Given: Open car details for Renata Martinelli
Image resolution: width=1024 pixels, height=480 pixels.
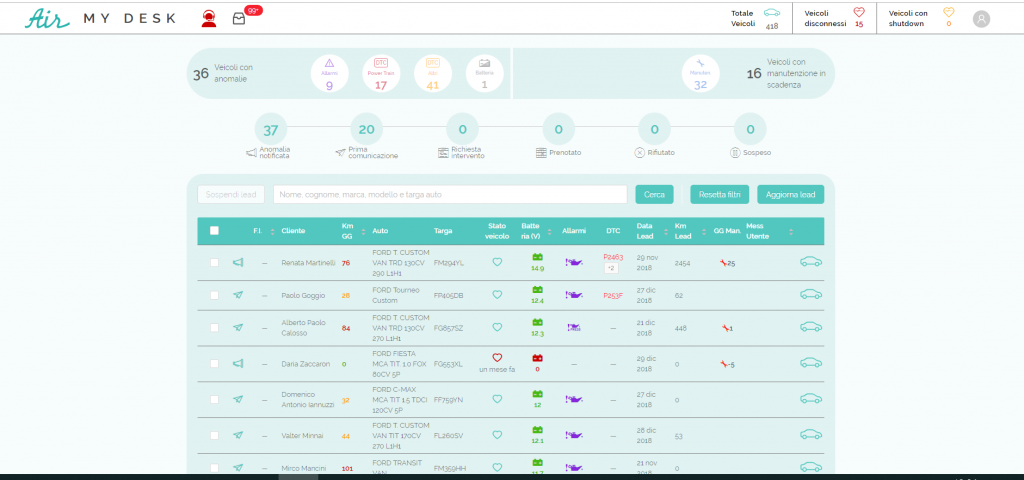Looking at the screenshot, I should click(x=811, y=262).
